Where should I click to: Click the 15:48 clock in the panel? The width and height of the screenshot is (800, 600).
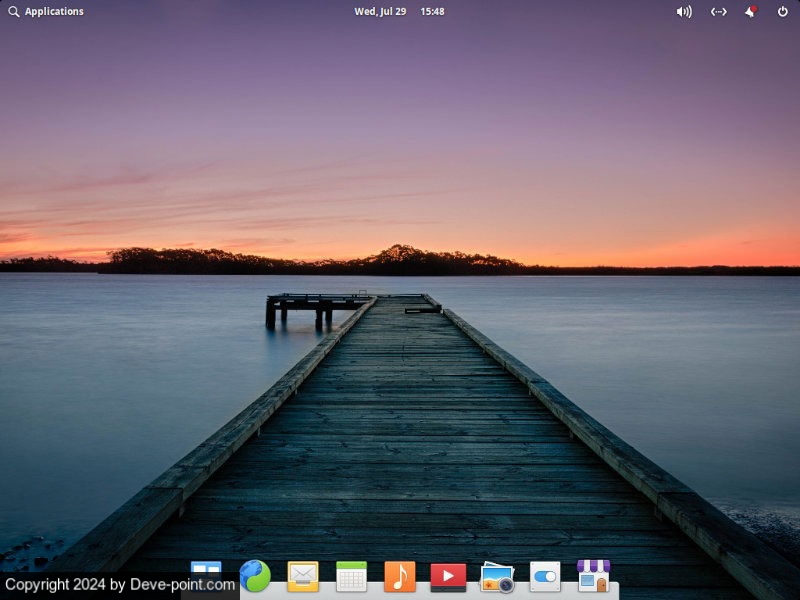(432, 12)
